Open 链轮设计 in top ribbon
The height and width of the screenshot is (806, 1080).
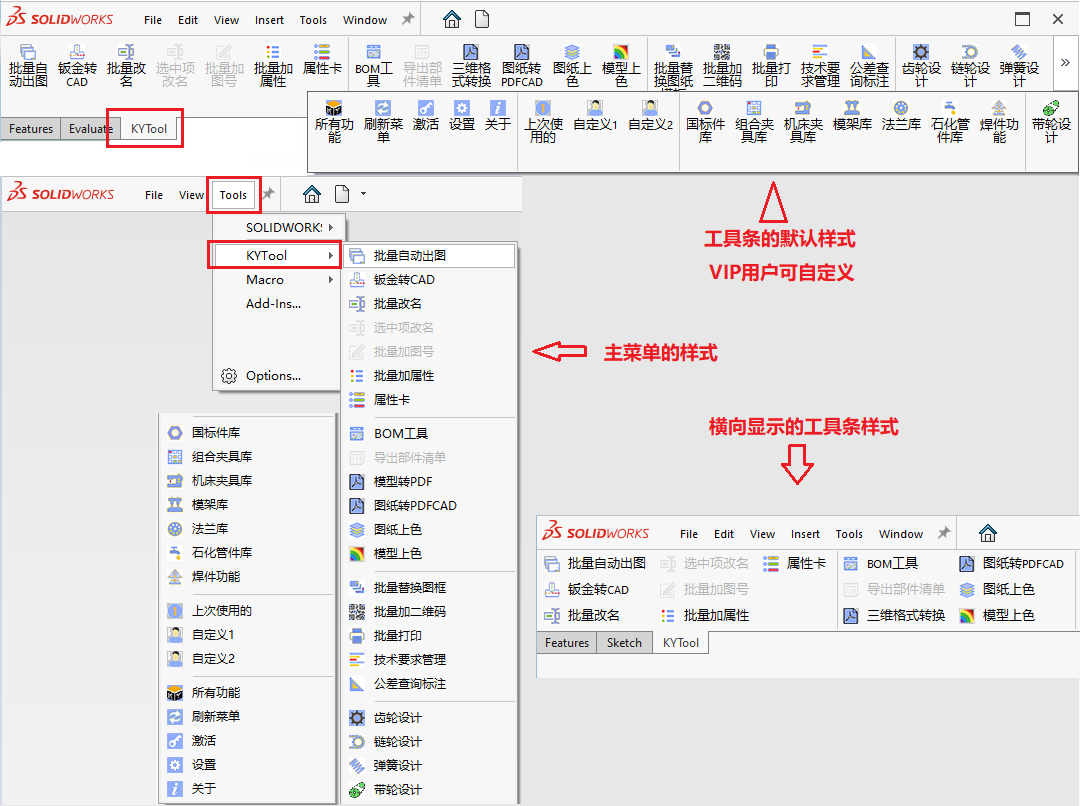(x=970, y=65)
